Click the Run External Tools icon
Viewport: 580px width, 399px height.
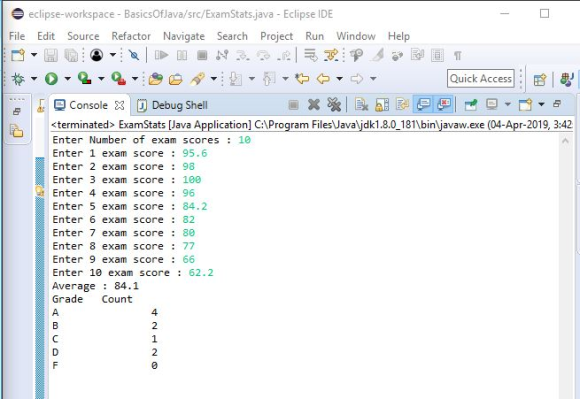119,78
